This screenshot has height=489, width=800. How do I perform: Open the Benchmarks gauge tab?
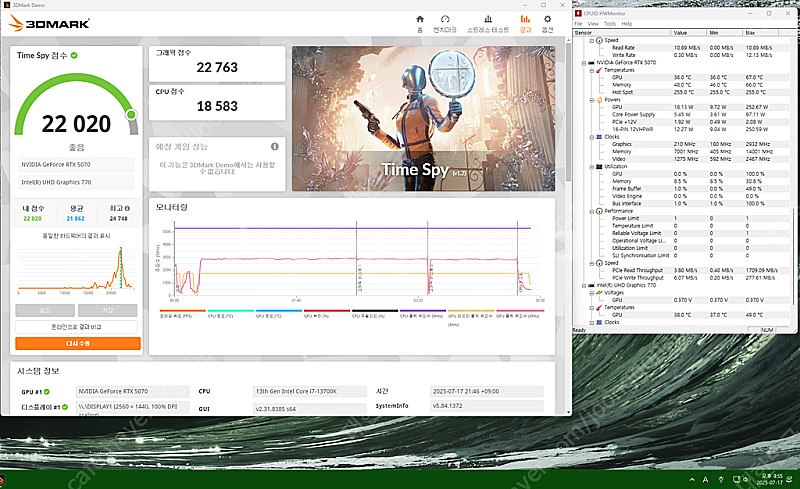[445, 19]
